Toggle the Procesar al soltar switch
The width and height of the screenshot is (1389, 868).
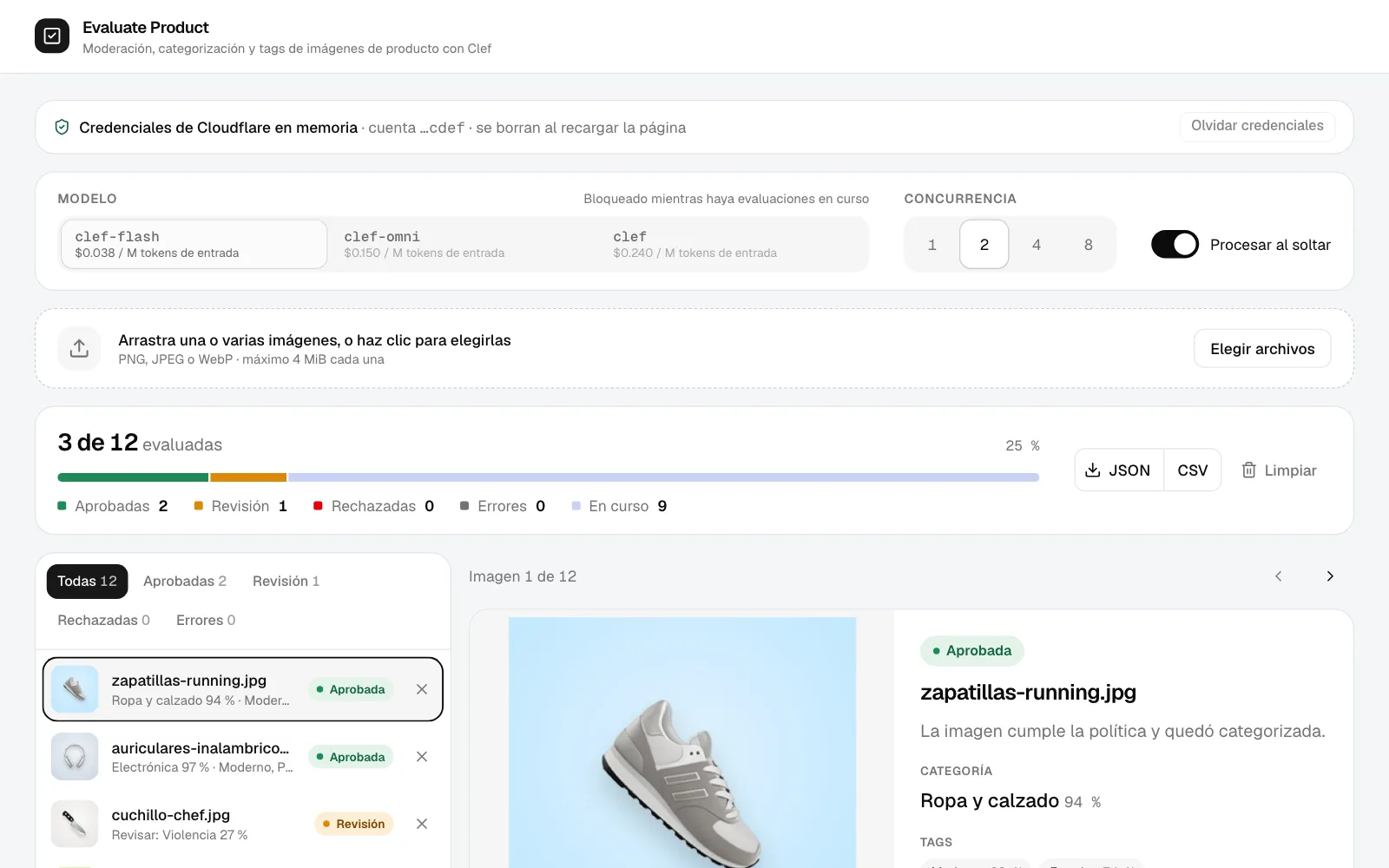[x=1175, y=245]
